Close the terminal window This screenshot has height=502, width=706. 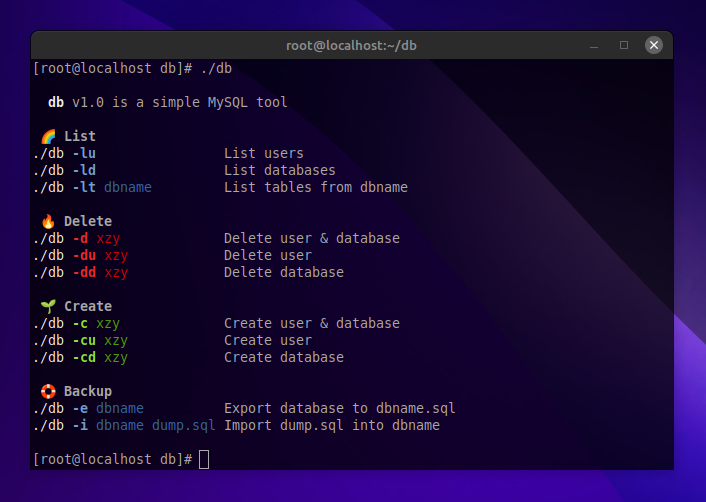[x=653, y=45]
